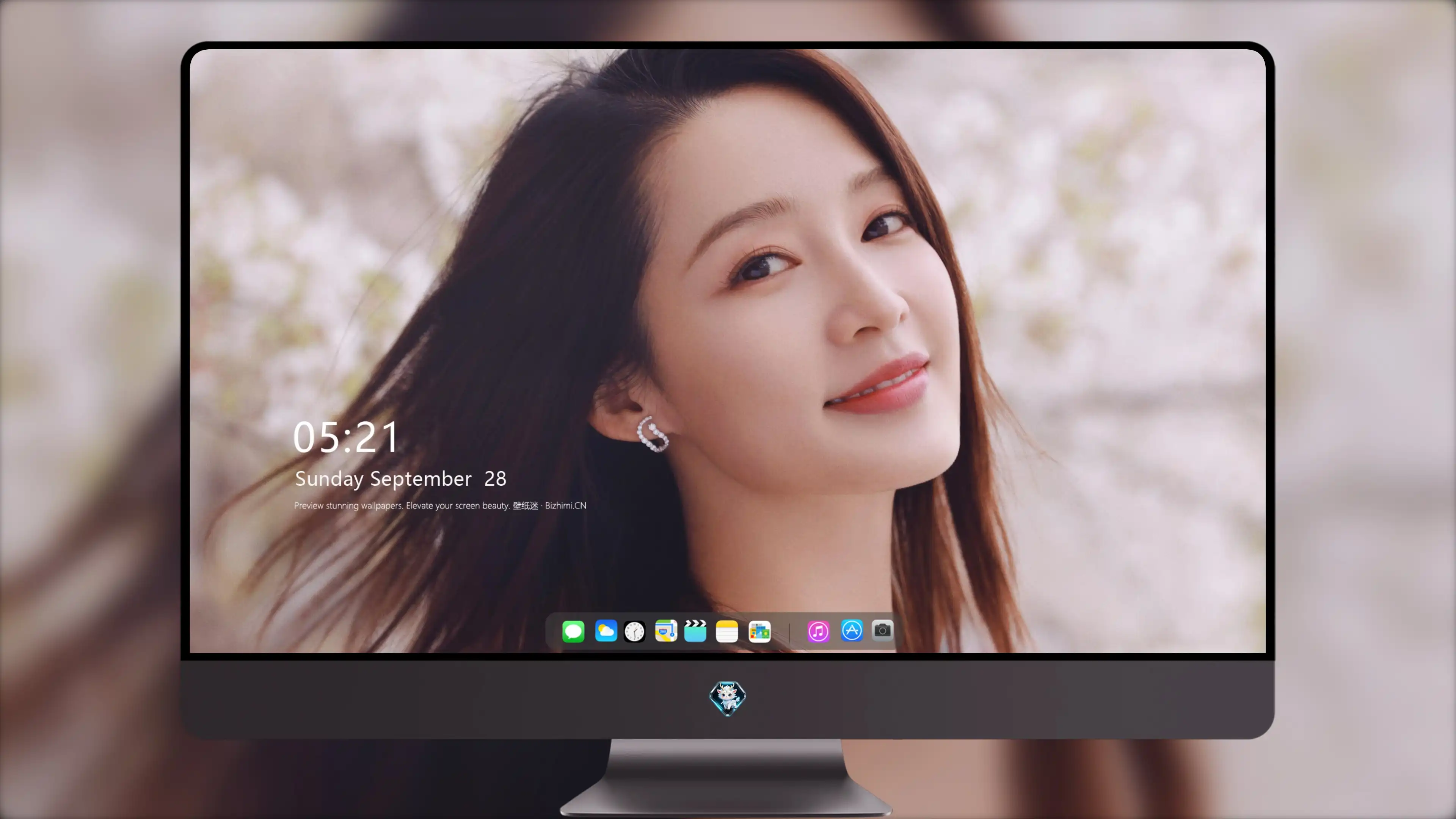Open the photo collage gallery app icon
The image size is (1456, 819).
point(759,631)
